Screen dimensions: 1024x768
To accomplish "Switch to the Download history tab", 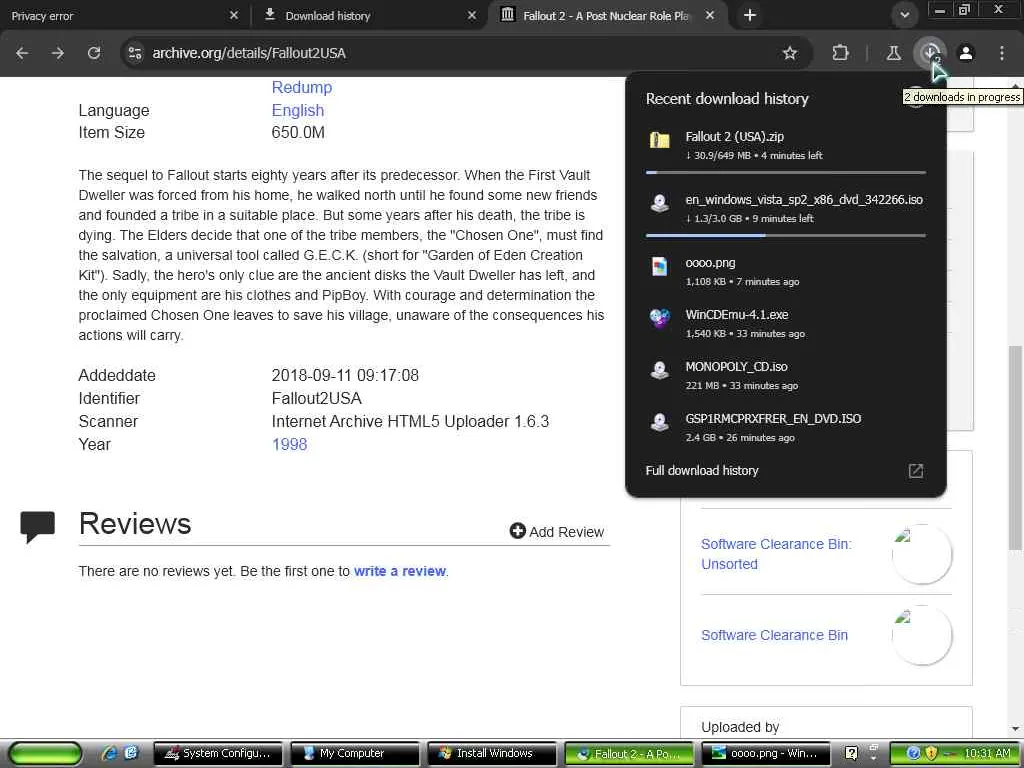I will pyautogui.click(x=369, y=15).
